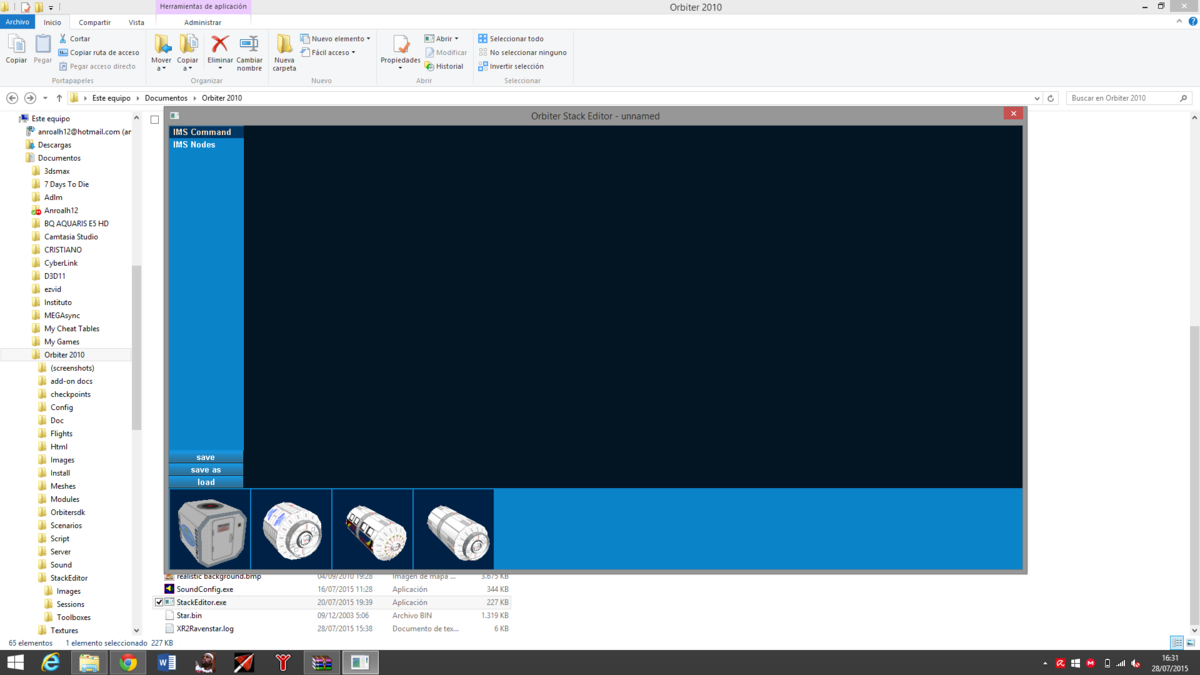Click Copiar ruta de acceso
Screen dimensions: 1200x675
[98, 53]
